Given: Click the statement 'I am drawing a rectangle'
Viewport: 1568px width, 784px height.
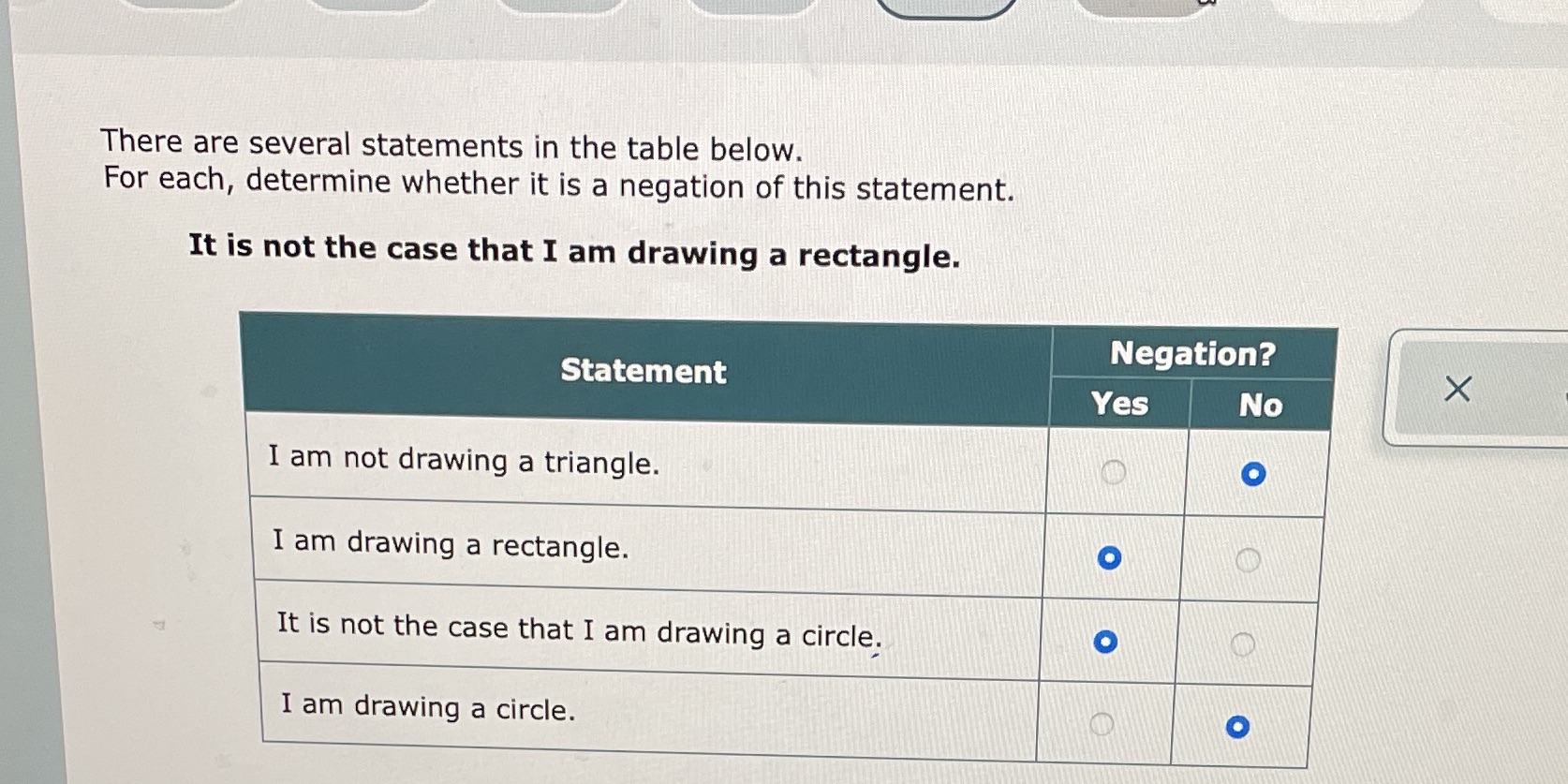Looking at the screenshot, I should pos(448,545).
